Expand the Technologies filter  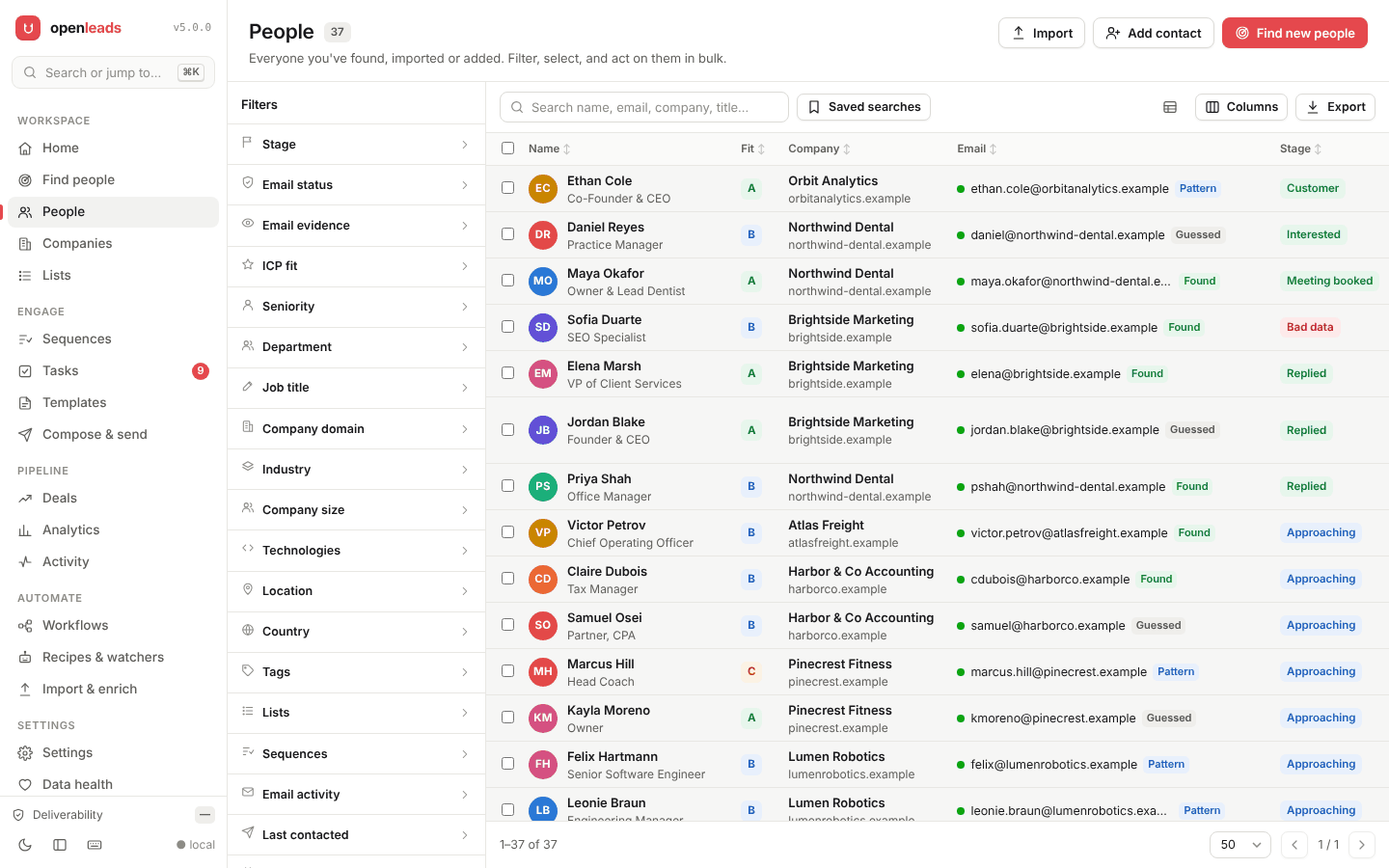click(x=356, y=551)
